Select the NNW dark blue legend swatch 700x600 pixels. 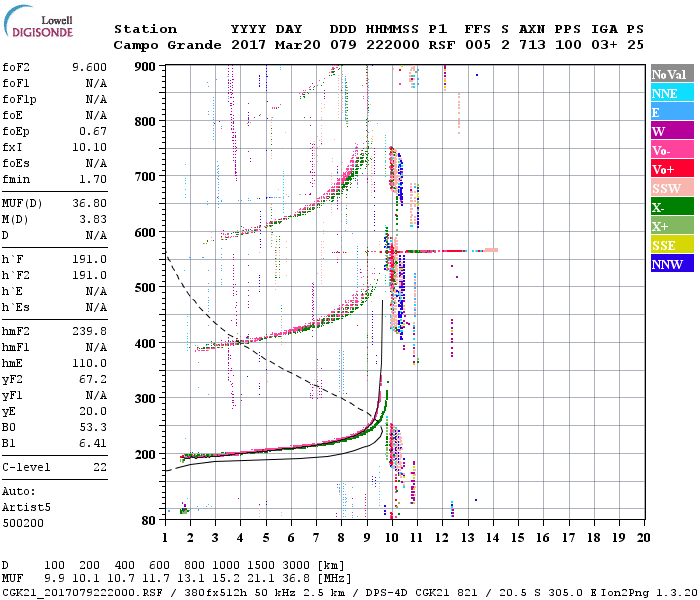click(x=672, y=263)
